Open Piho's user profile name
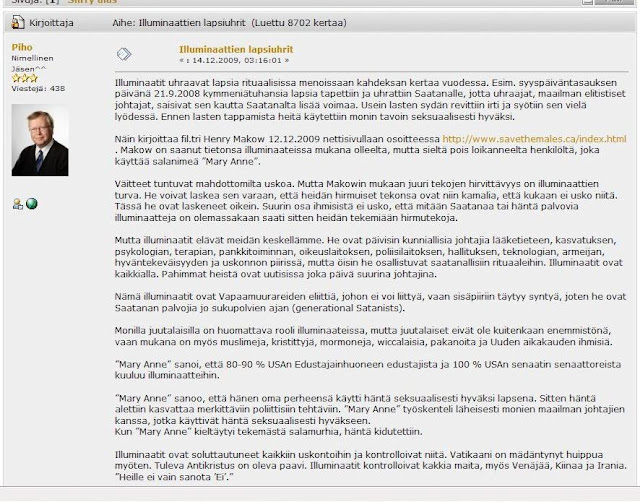The width and height of the screenshot is (640, 502). coord(22,47)
